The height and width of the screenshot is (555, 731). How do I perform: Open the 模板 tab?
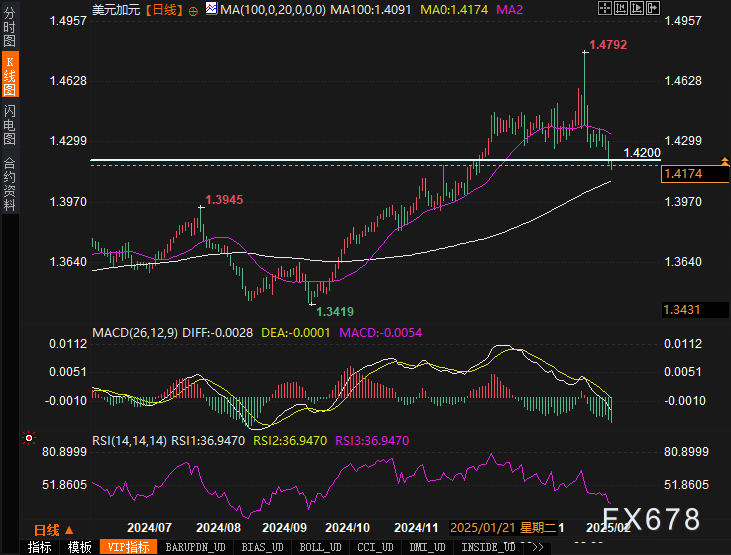[x=79, y=547]
